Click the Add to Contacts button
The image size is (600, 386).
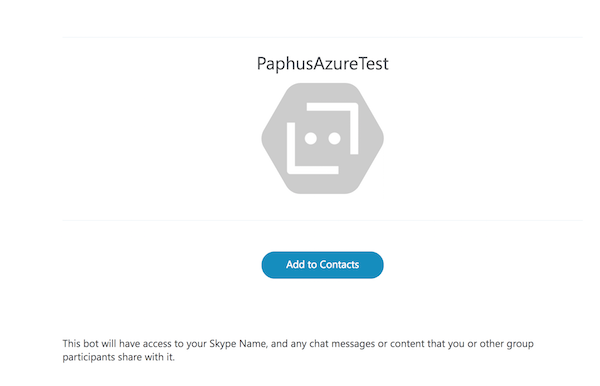pos(322,265)
